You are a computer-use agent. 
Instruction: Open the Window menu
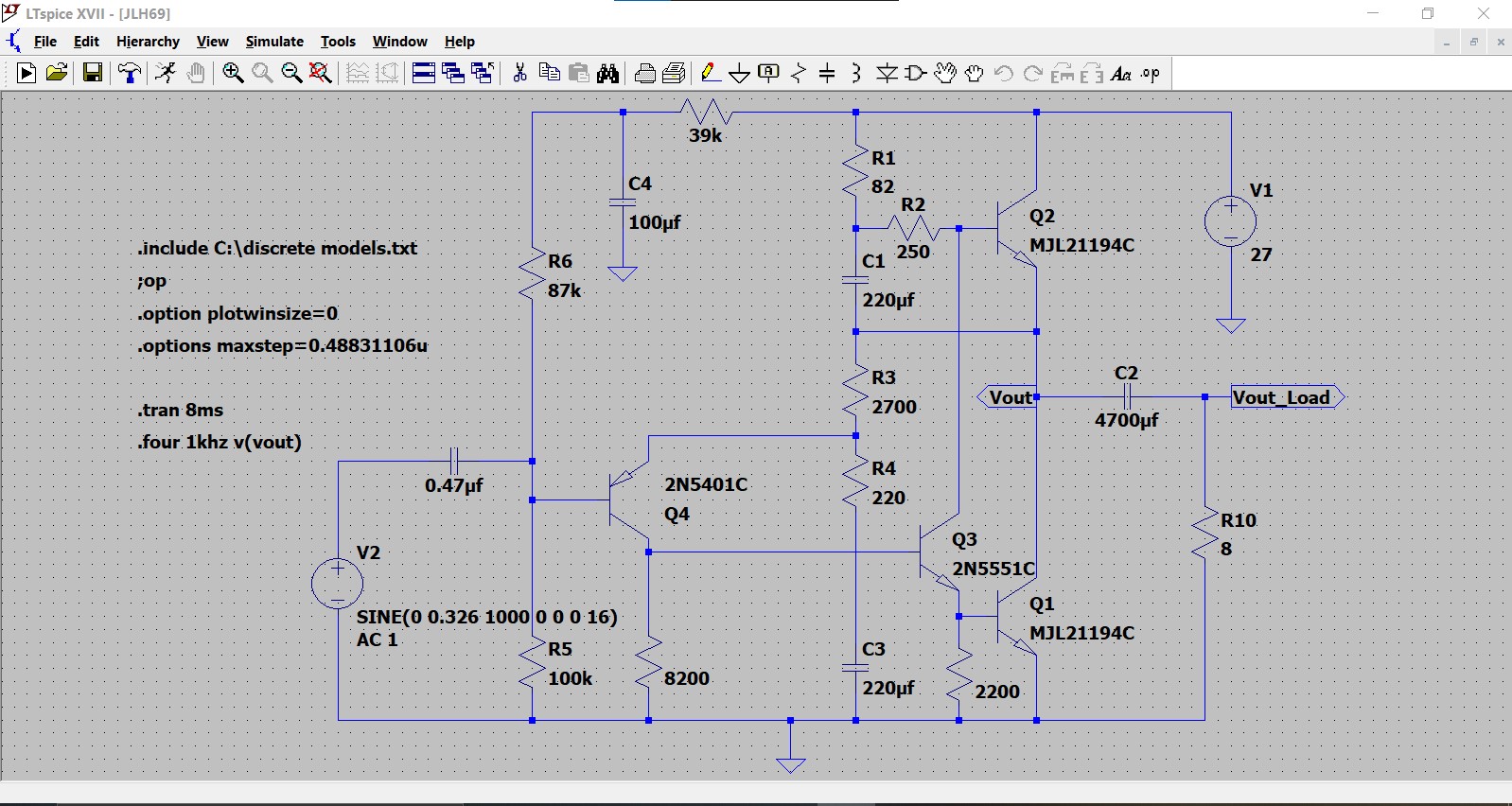pos(399,42)
